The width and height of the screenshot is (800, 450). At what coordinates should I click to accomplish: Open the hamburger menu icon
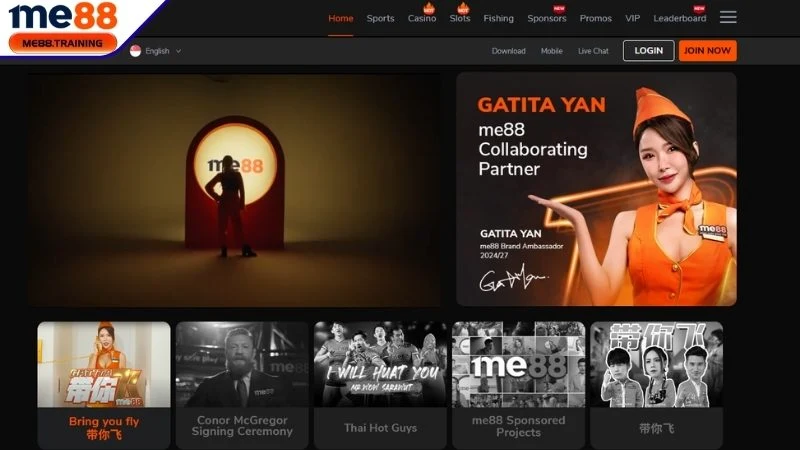[728, 17]
